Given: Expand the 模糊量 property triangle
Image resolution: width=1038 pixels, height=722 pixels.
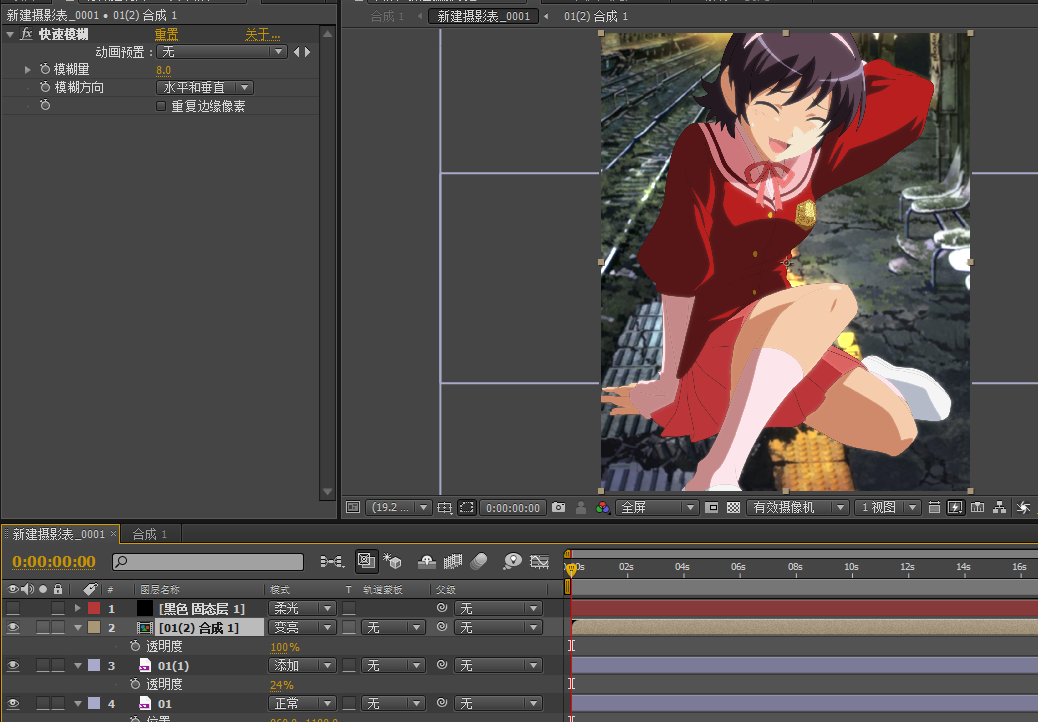Looking at the screenshot, I should [x=28, y=70].
